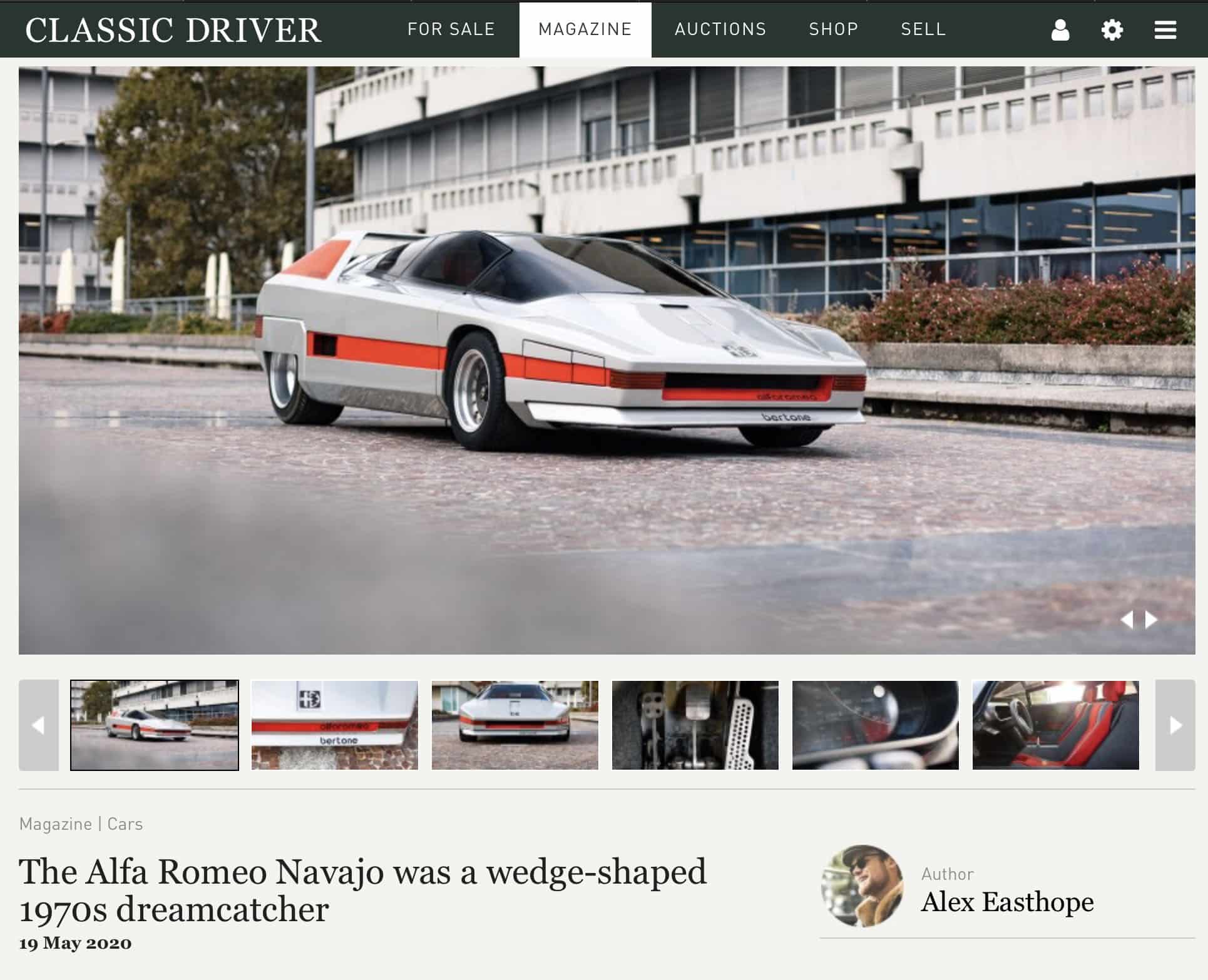
Task: Go to the Auctions section
Action: tap(720, 29)
